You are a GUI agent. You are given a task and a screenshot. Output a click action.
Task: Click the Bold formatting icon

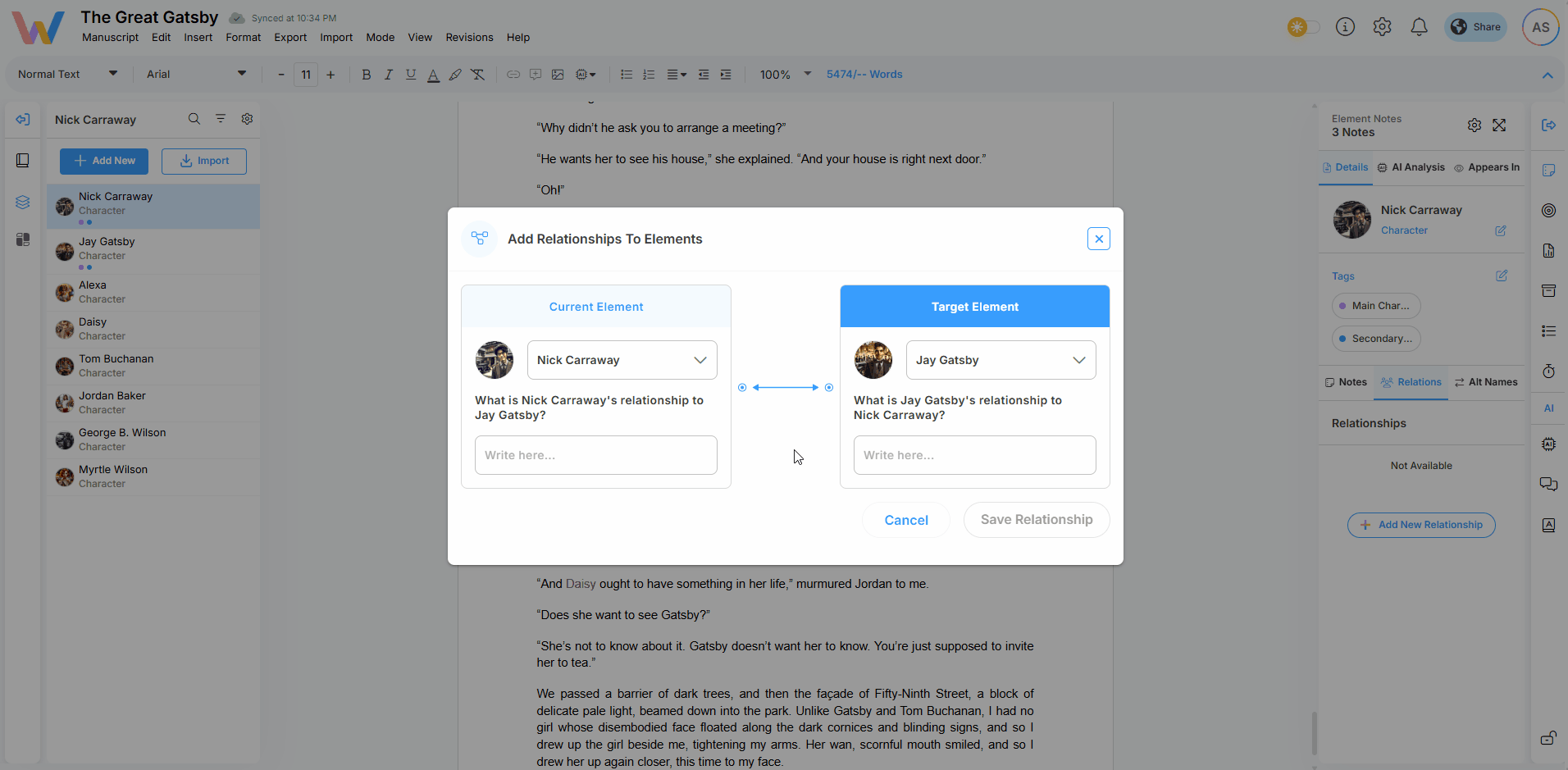(x=367, y=75)
